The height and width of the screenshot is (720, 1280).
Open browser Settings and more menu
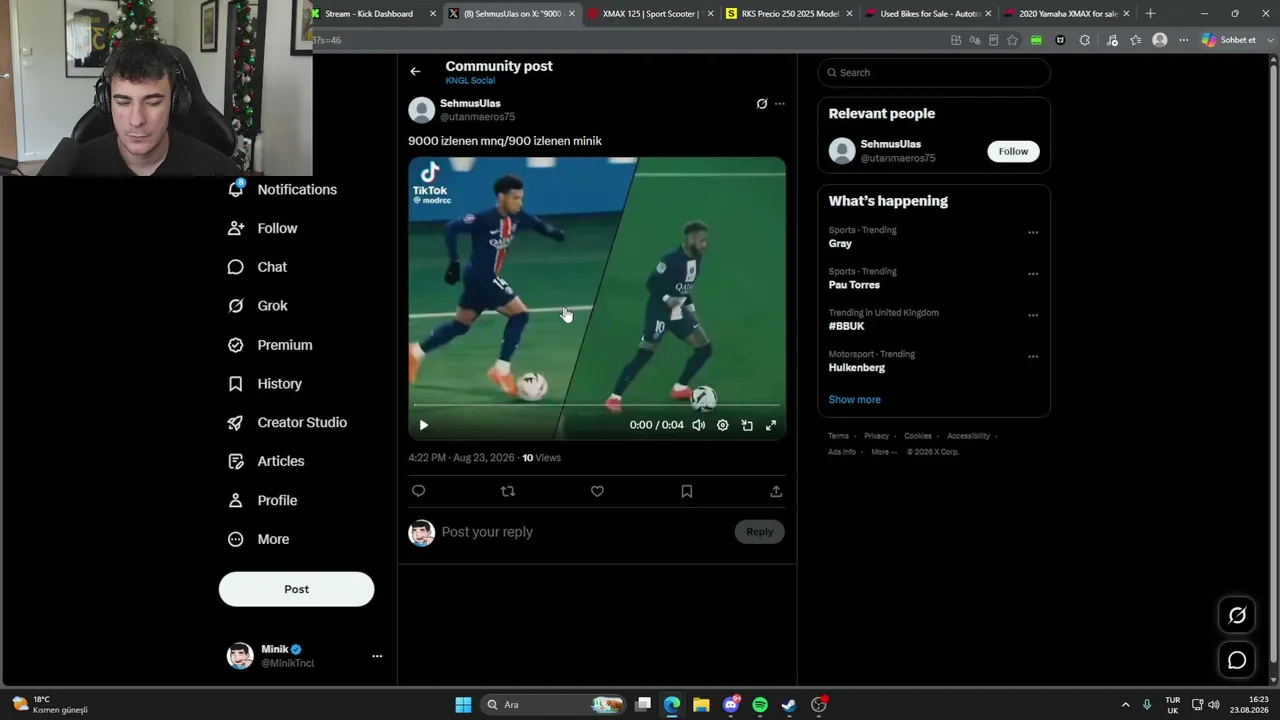point(1184,40)
